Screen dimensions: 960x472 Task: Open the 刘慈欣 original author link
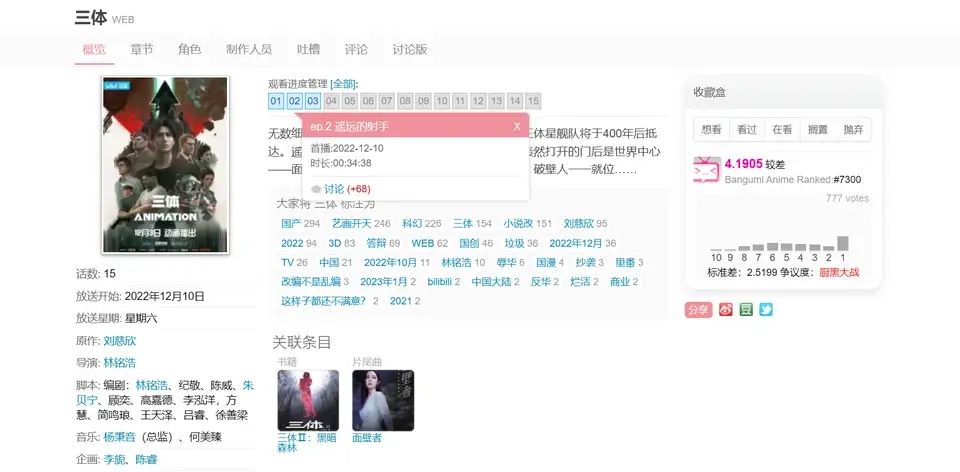coord(120,341)
